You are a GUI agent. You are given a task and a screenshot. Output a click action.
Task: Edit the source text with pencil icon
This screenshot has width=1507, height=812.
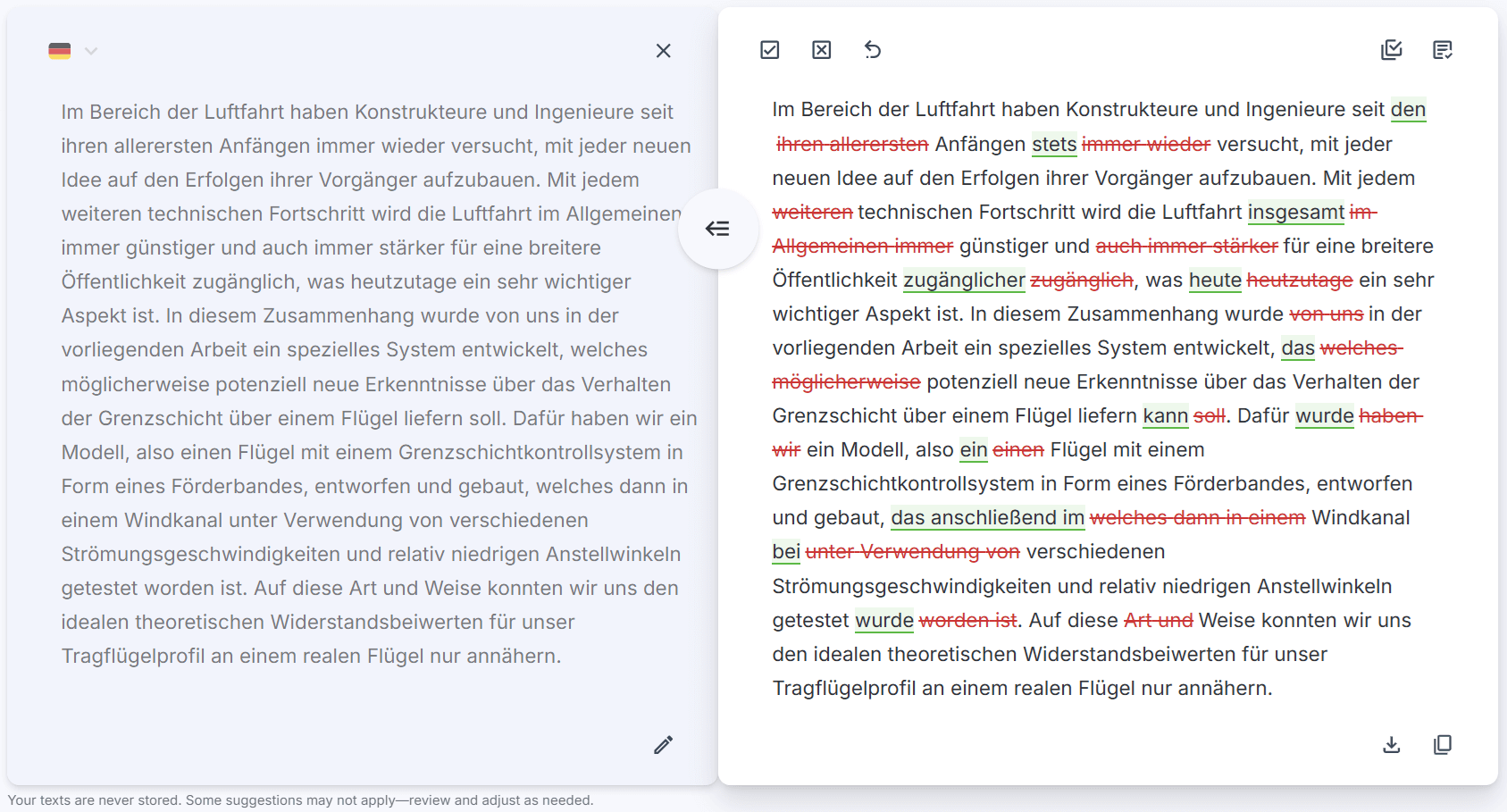[663, 745]
